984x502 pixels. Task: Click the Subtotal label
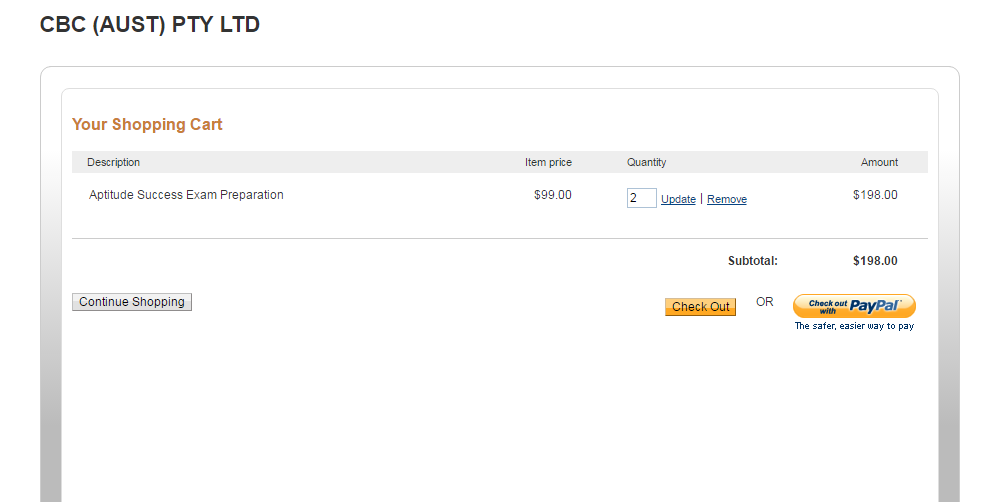pos(752,261)
